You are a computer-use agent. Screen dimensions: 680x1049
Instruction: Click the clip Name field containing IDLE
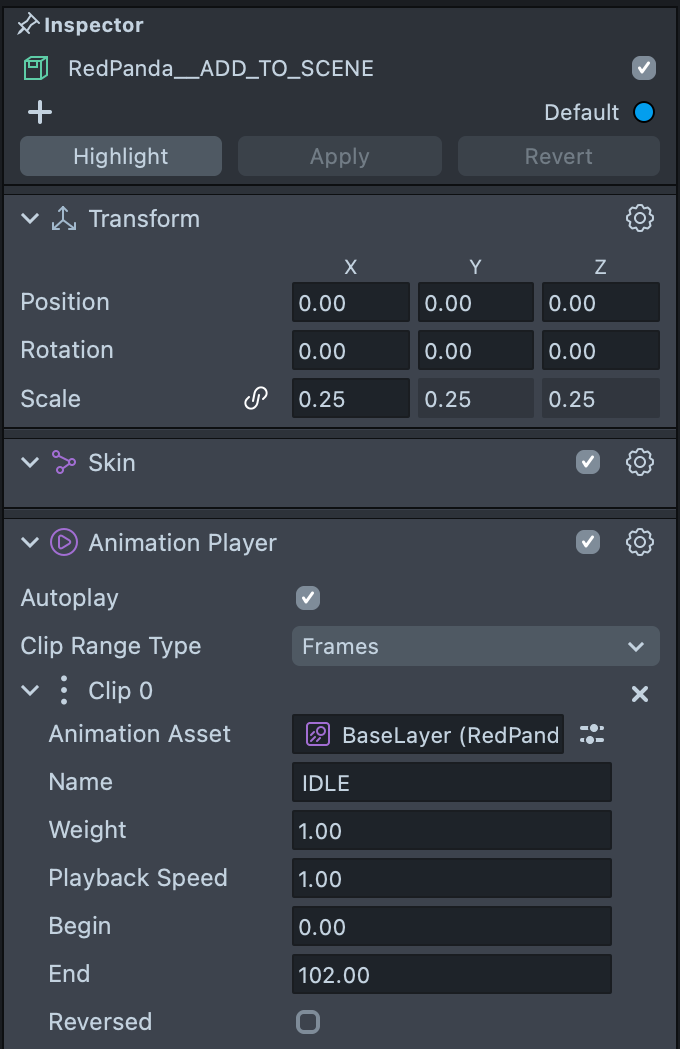click(451, 782)
